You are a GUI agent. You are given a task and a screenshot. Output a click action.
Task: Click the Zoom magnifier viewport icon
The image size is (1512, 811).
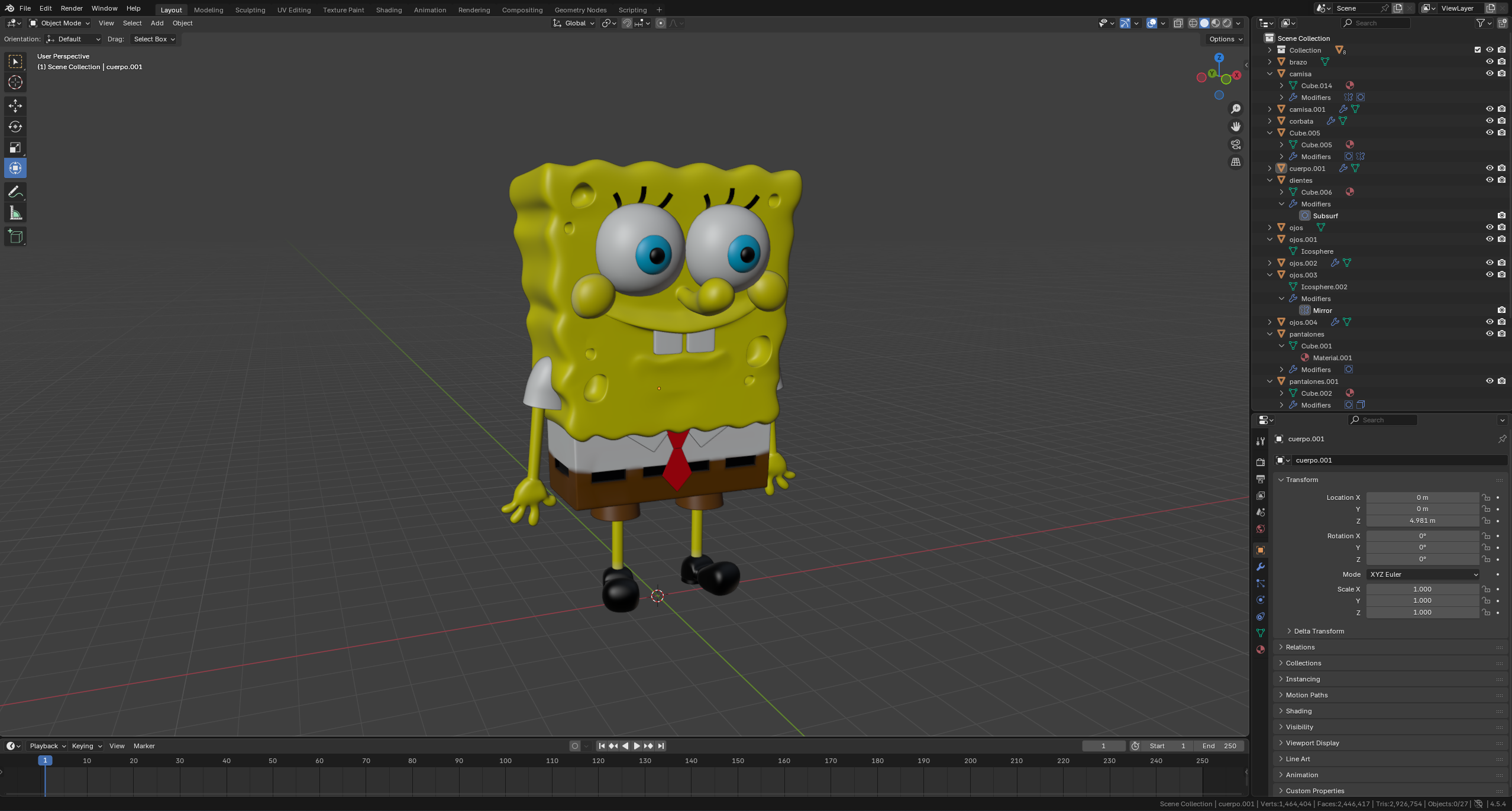click(x=1236, y=109)
